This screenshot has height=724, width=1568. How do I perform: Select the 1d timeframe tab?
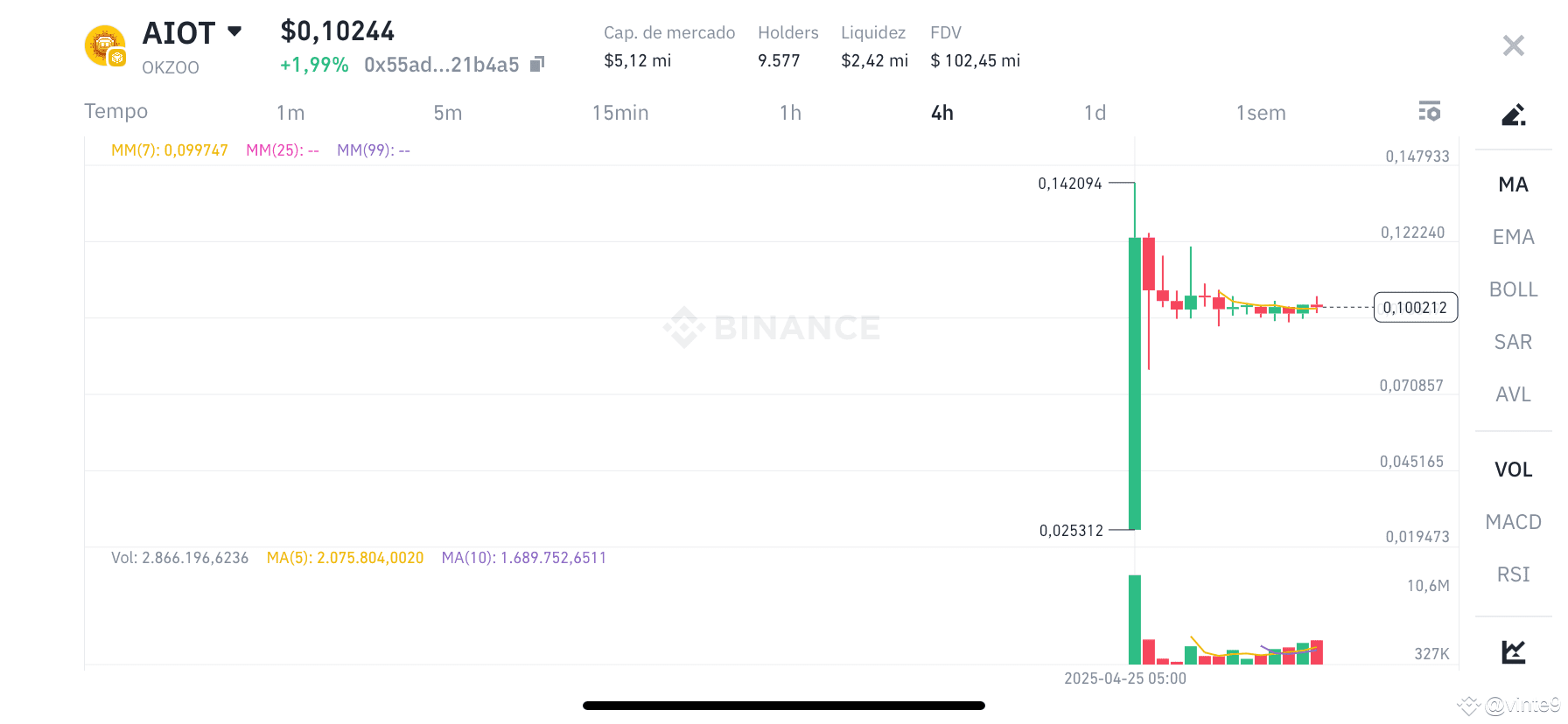tap(1095, 113)
